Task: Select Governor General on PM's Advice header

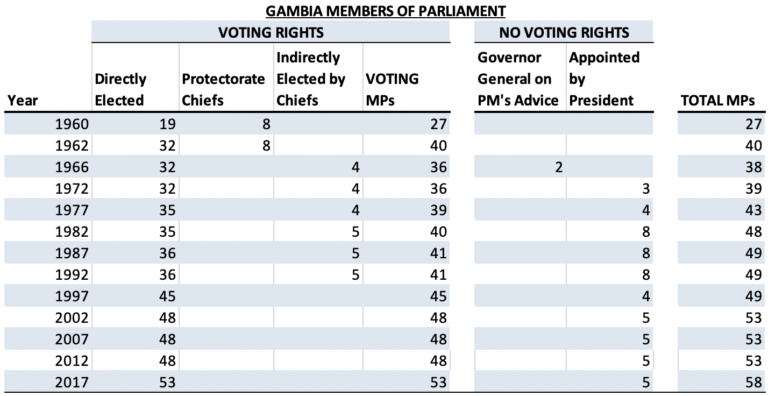Action: tap(518, 79)
